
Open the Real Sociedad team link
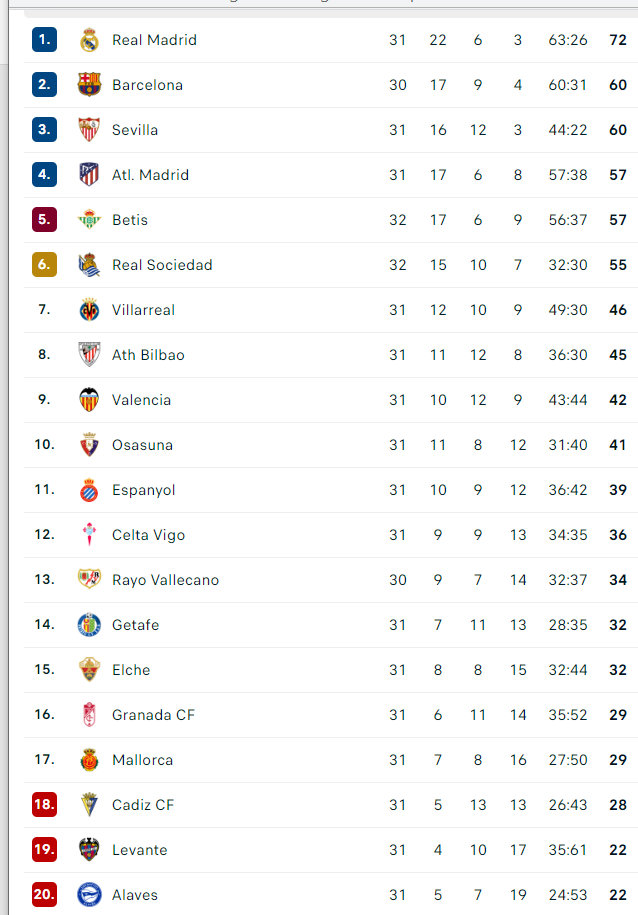(162, 265)
